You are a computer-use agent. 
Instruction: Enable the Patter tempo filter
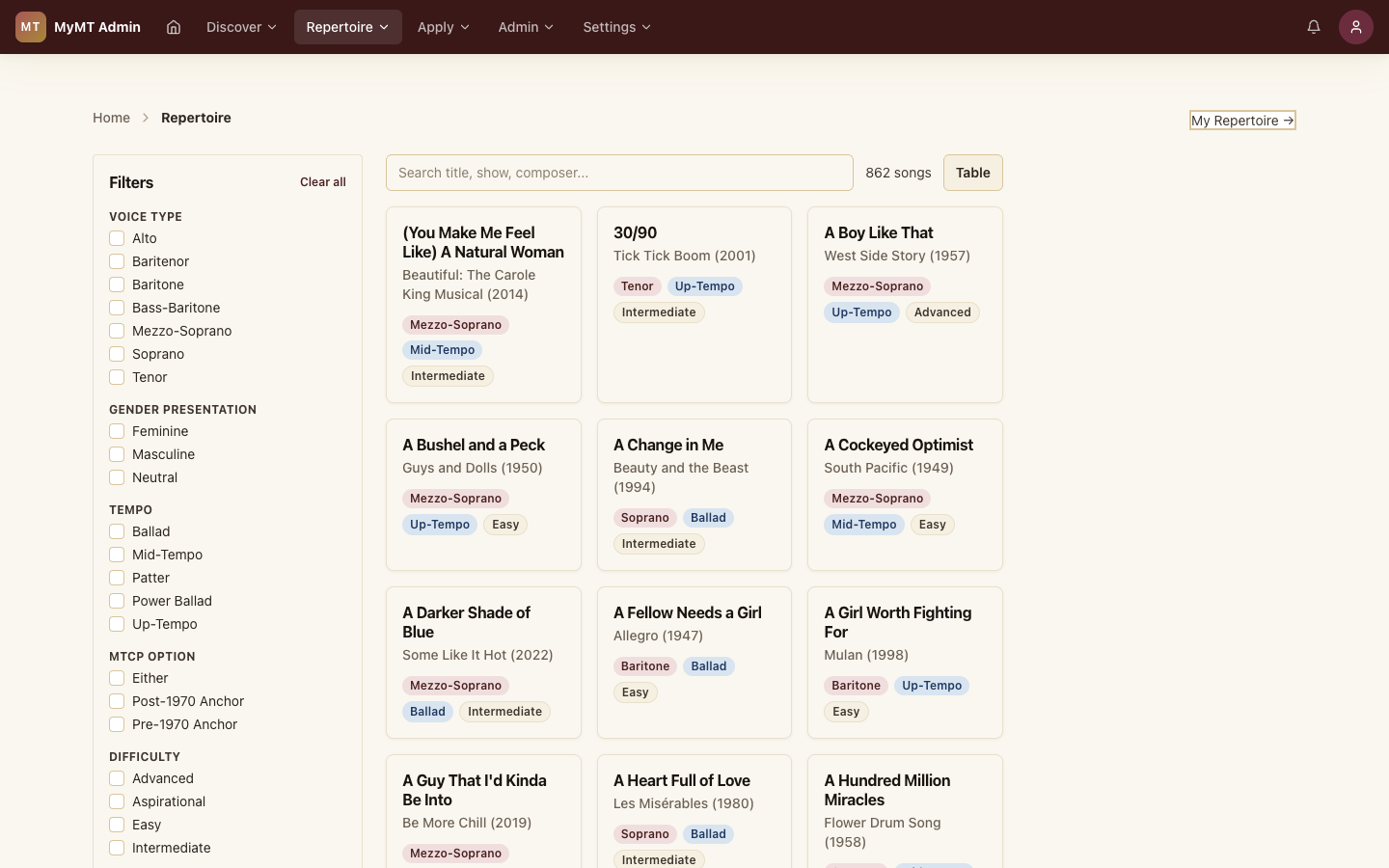pos(117,578)
